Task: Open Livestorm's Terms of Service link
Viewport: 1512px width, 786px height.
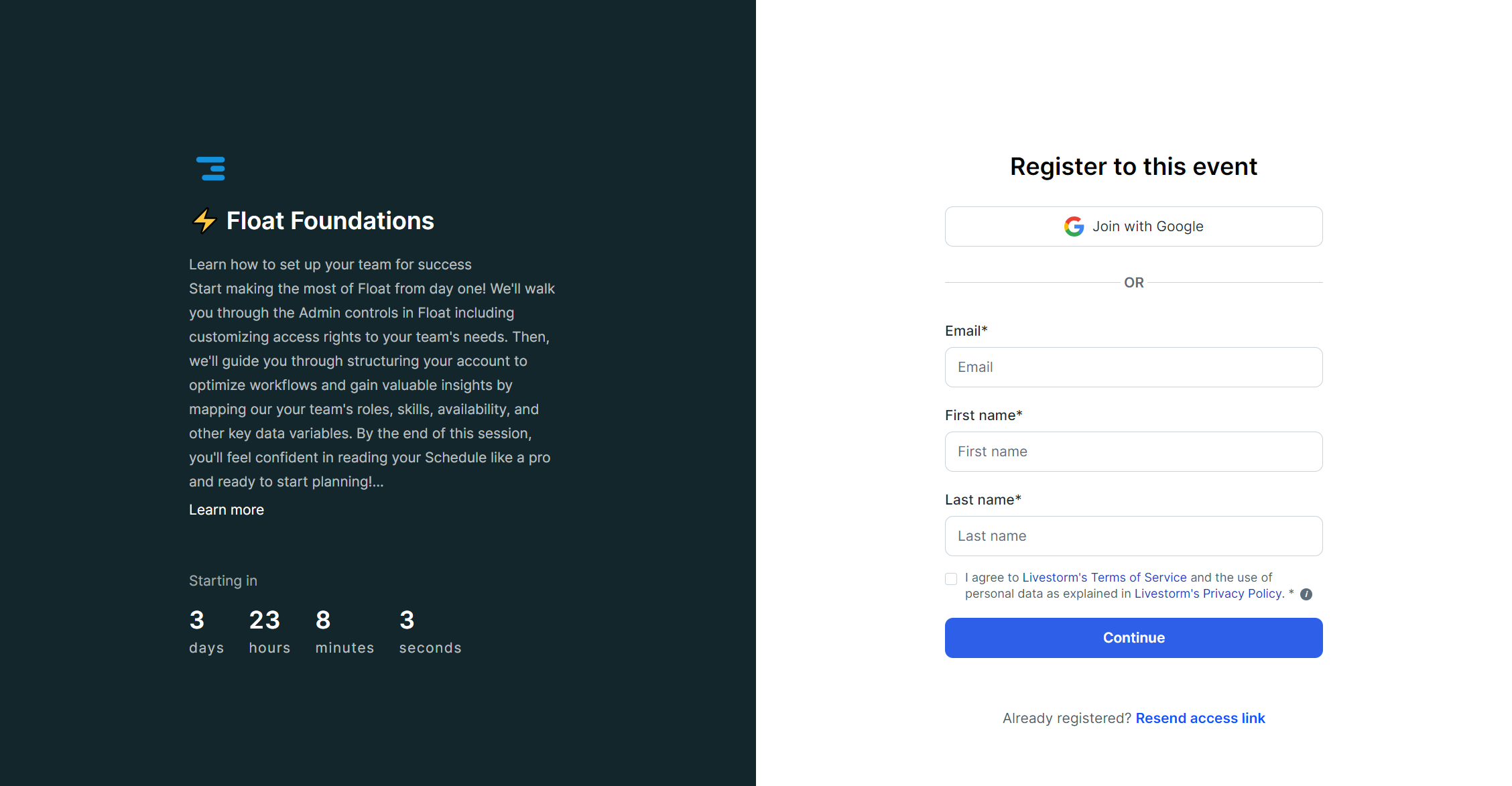Action: coord(1104,578)
